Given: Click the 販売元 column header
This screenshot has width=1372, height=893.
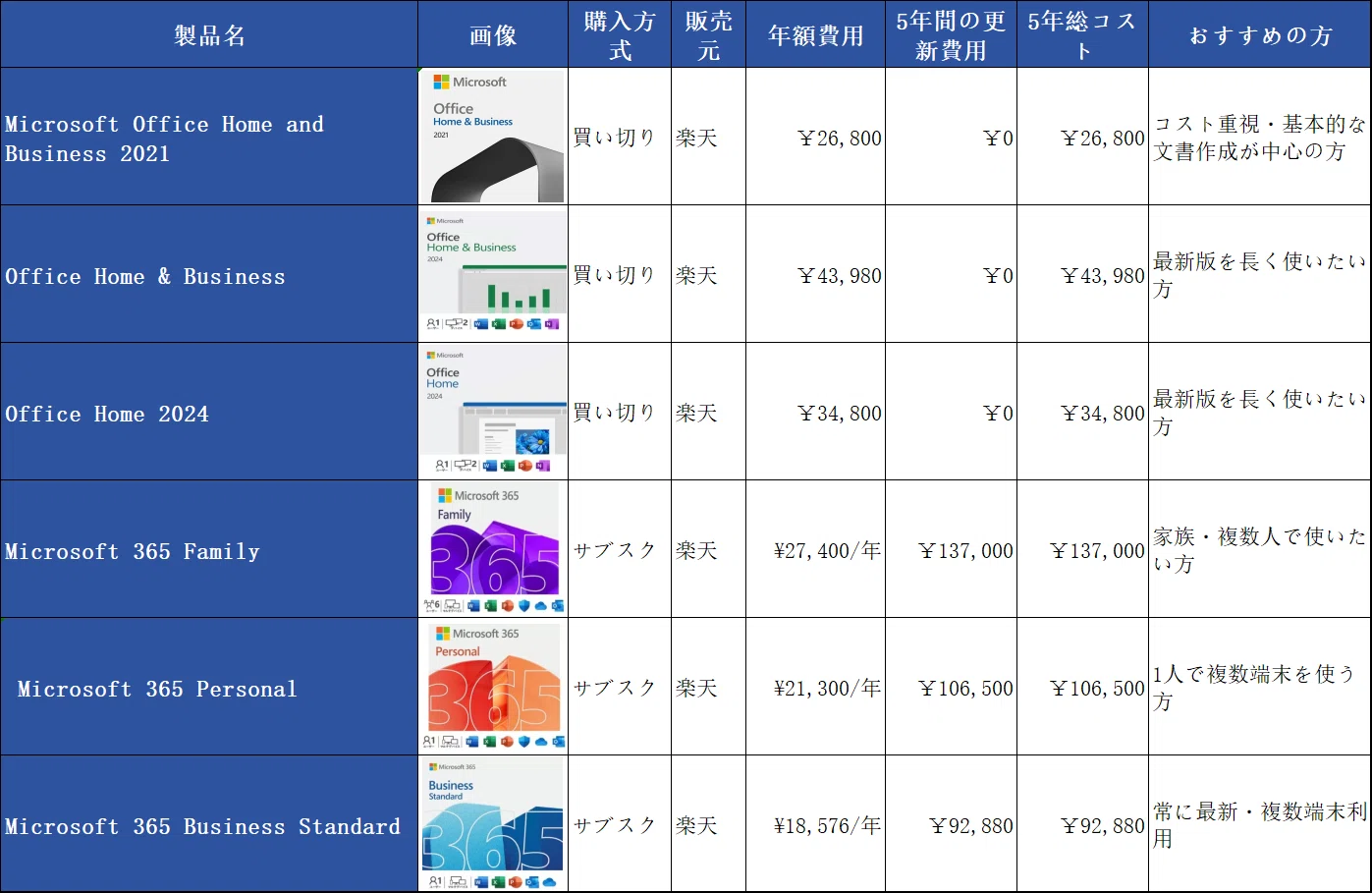Looking at the screenshot, I should 708,34.
